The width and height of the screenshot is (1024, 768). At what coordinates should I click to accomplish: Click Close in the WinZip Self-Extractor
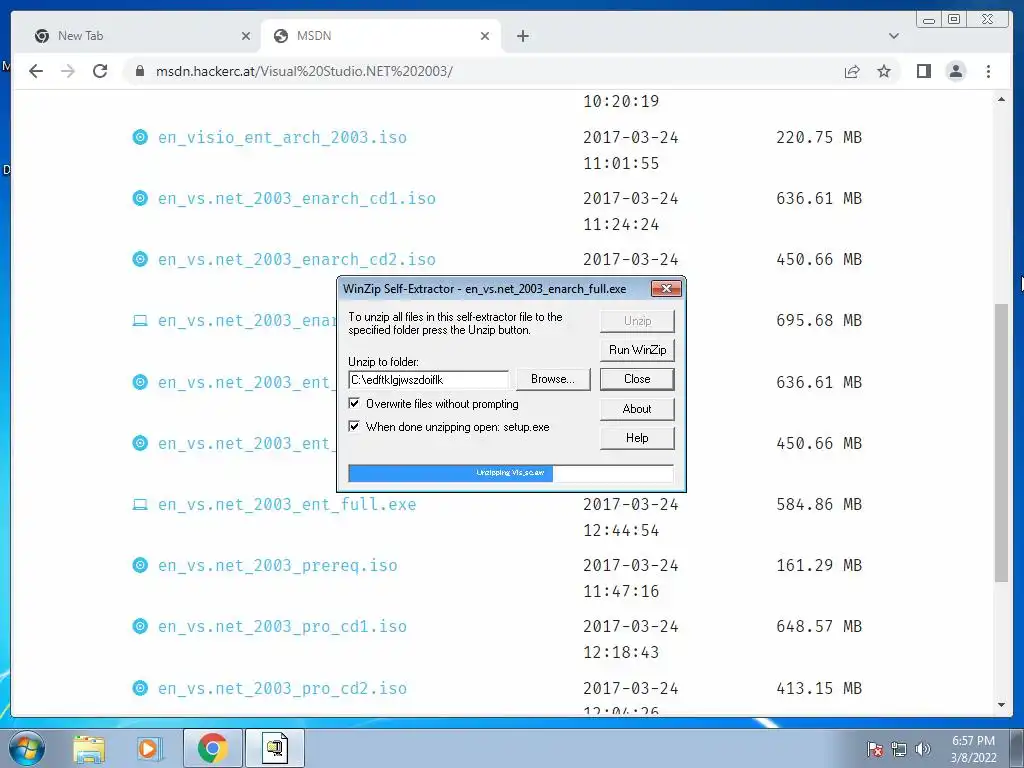[637, 379]
